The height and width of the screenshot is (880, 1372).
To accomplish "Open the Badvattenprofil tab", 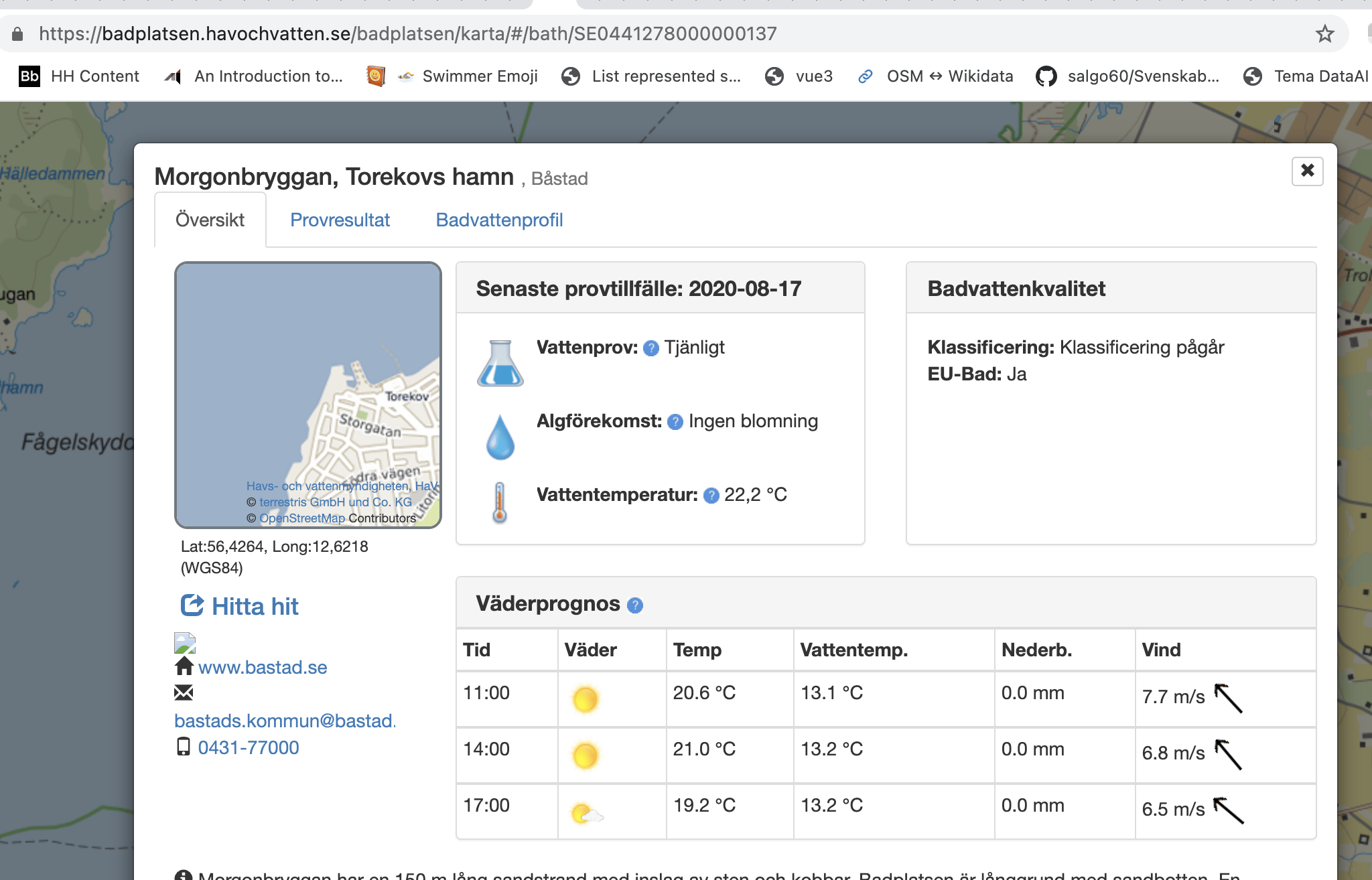I will point(499,220).
